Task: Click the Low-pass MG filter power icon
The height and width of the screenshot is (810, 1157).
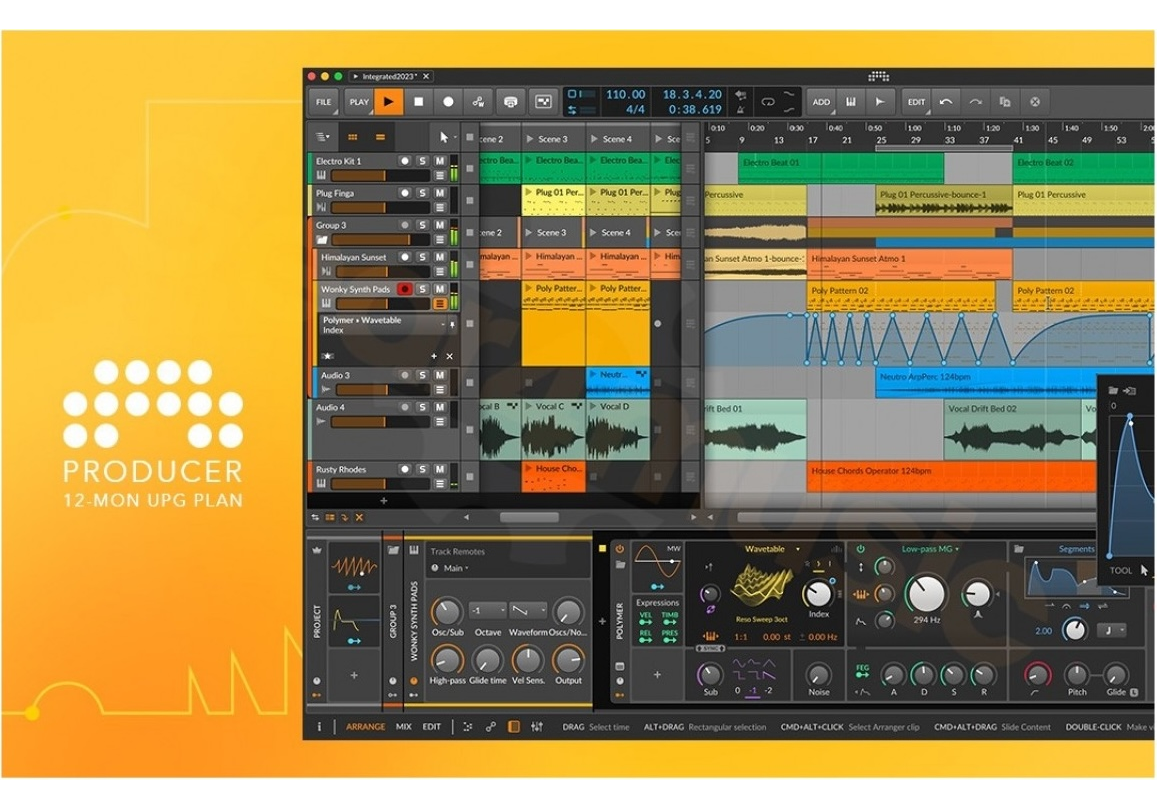Action: 860,549
